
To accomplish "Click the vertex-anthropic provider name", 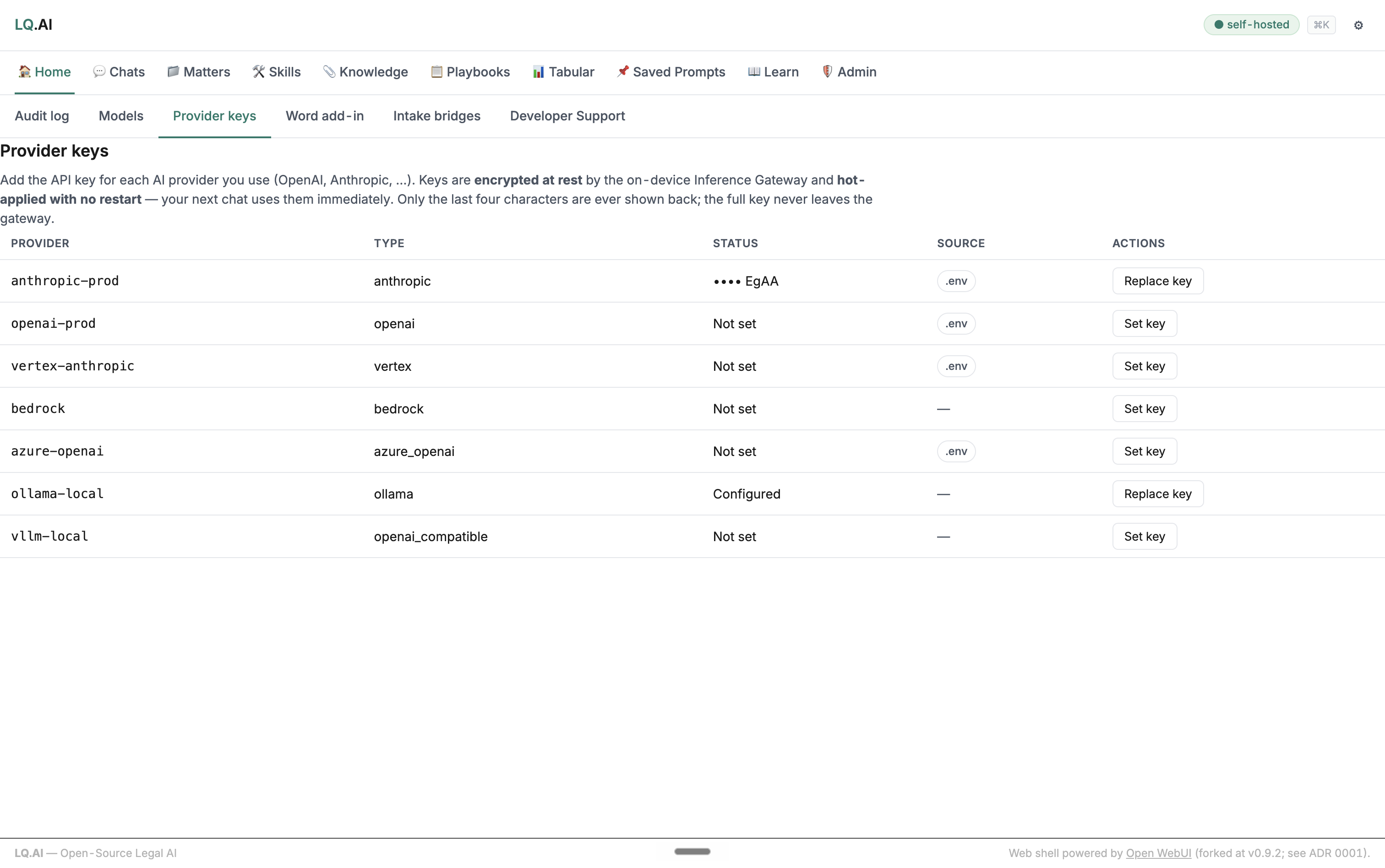I will [x=72, y=366].
